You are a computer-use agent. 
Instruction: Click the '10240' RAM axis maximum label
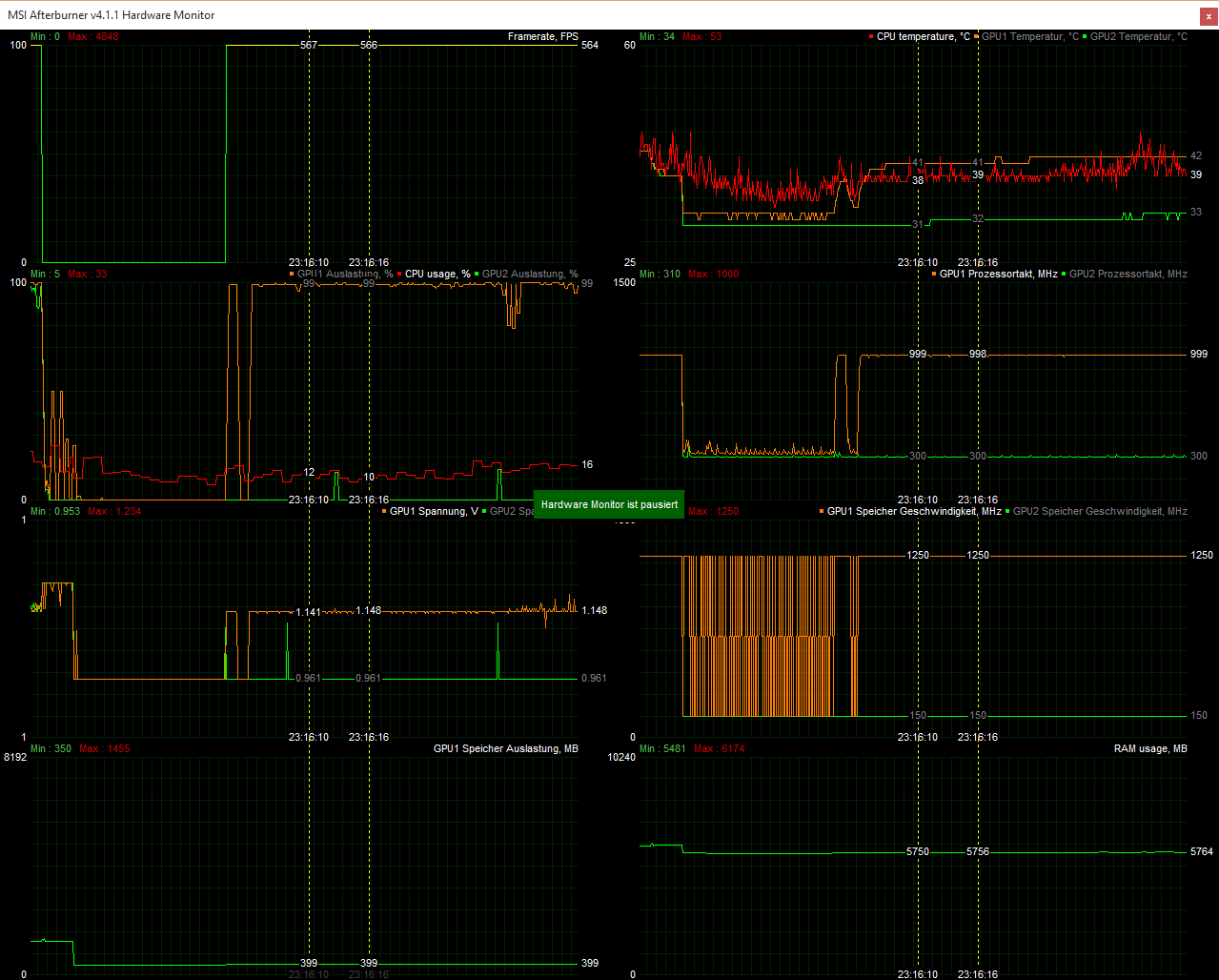(x=620, y=757)
